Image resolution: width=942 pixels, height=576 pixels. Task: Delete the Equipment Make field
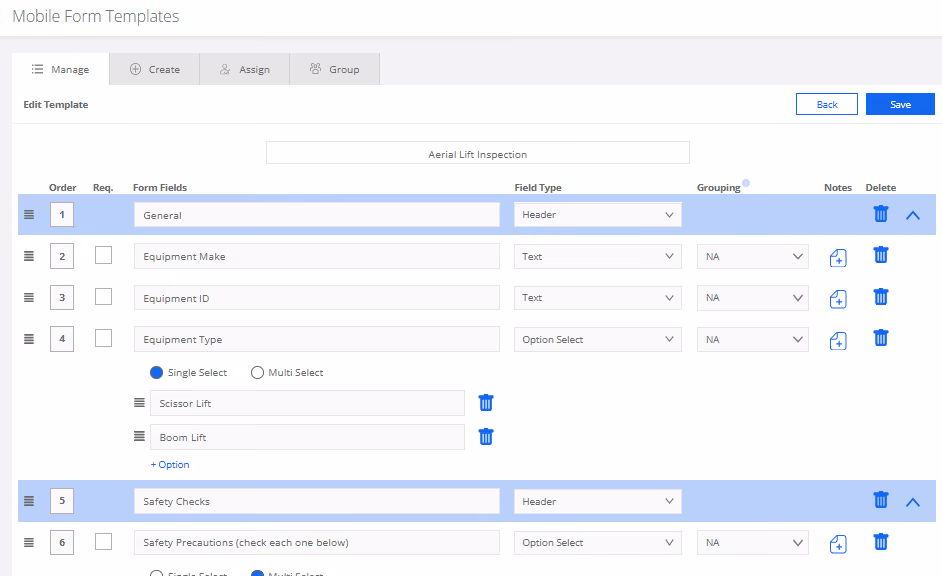click(x=881, y=255)
